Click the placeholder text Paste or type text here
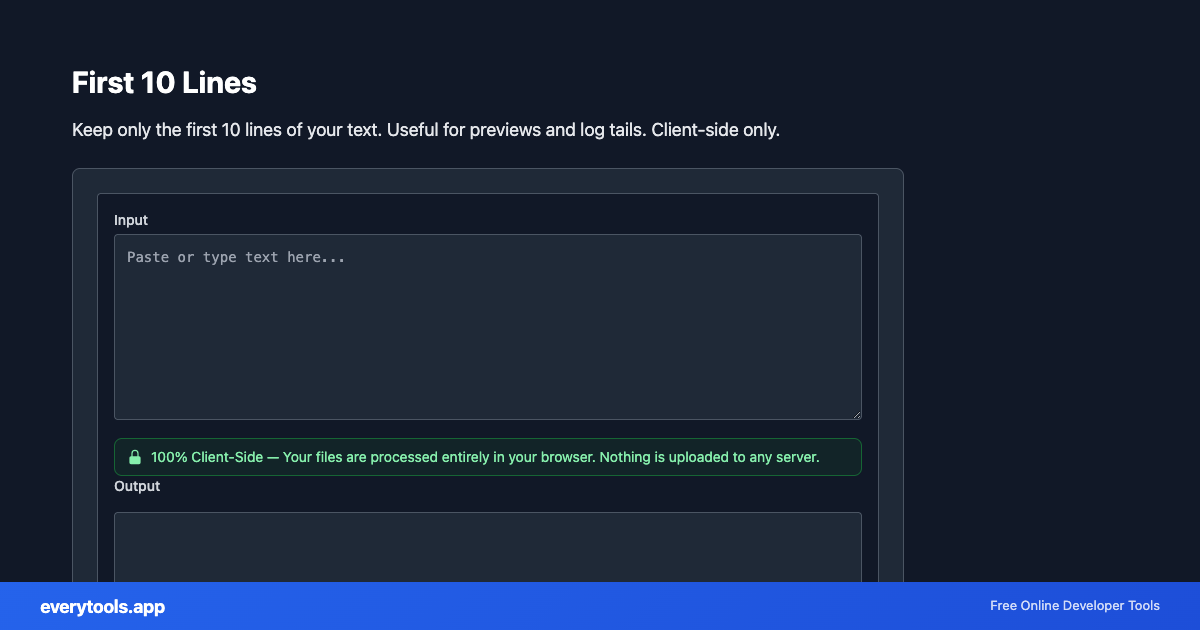 point(235,257)
